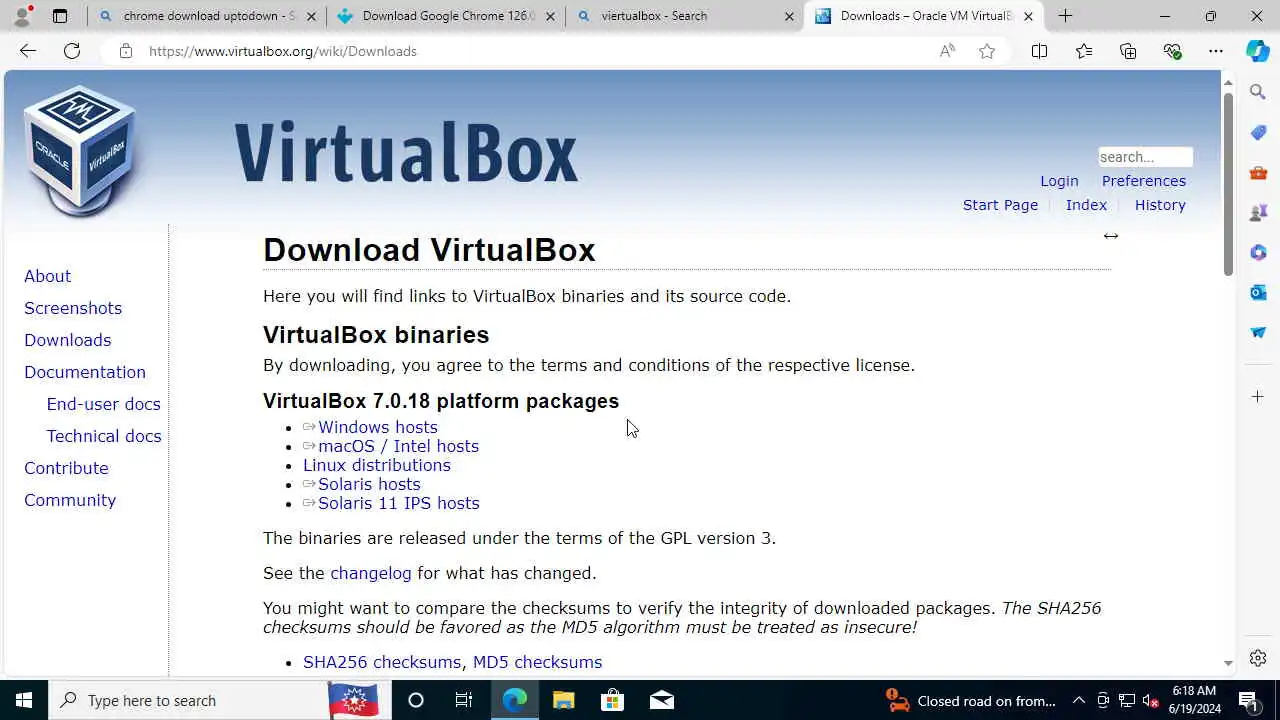1280x720 pixels.
Task: Open Contribute in left navigation
Action: pyautogui.click(x=66, y=468)
